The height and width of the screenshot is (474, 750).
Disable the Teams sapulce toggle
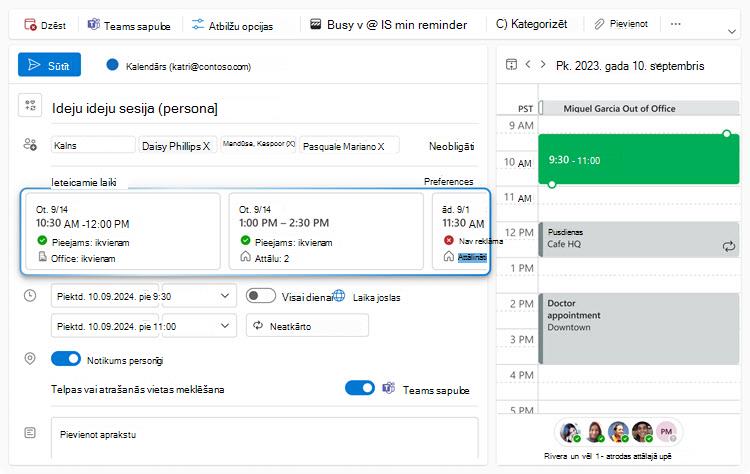pyautogui.click(x=360, y=388)
